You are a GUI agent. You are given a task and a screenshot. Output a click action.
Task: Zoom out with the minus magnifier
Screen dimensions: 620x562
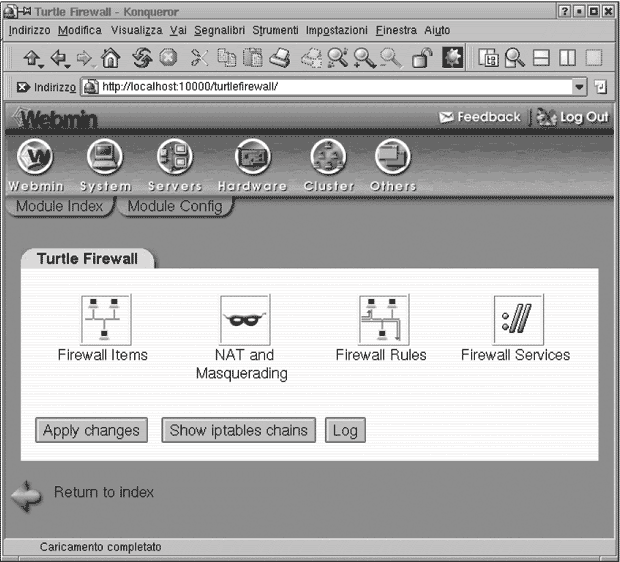391,58
